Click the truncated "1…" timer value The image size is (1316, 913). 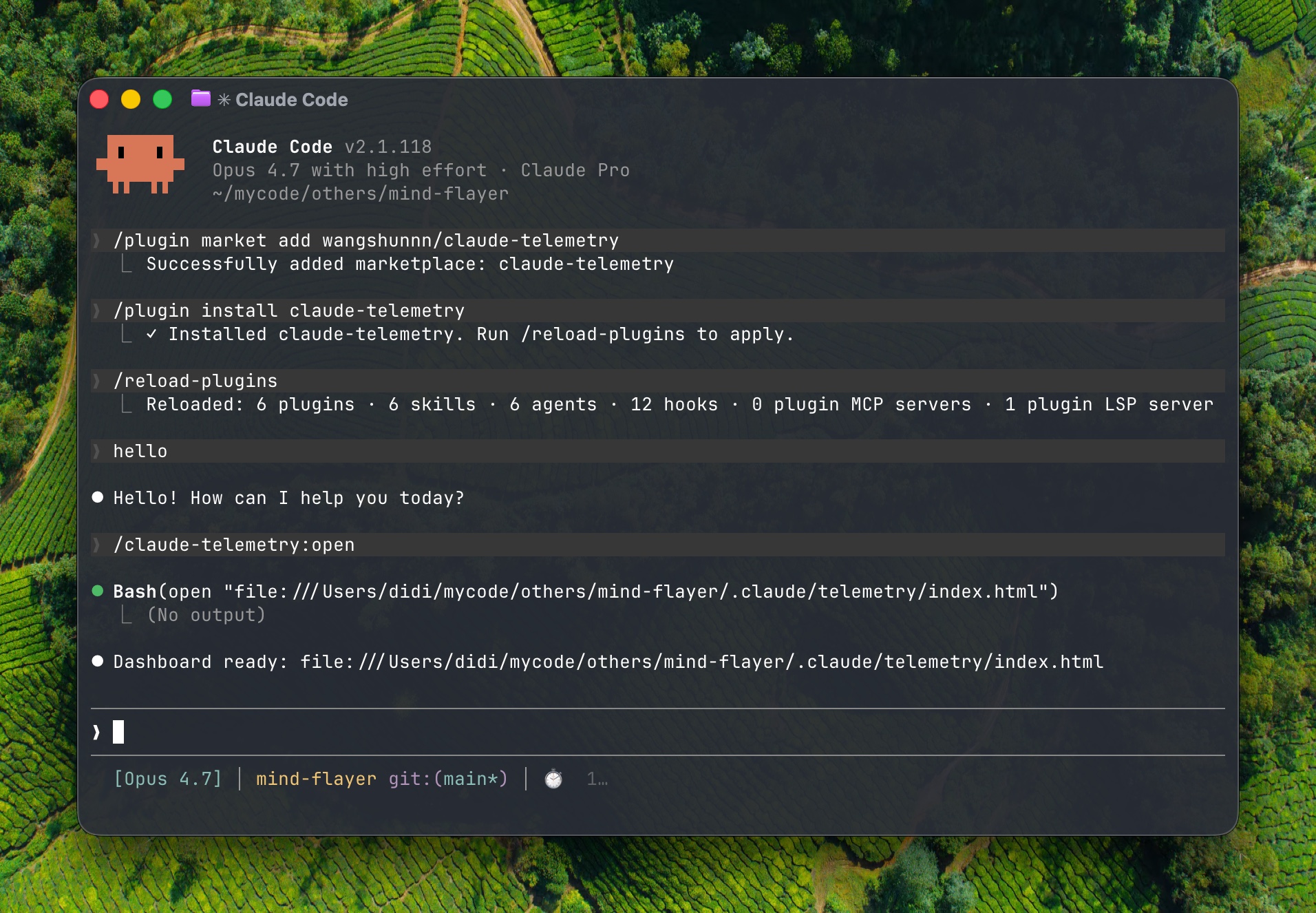coord(597,779)
